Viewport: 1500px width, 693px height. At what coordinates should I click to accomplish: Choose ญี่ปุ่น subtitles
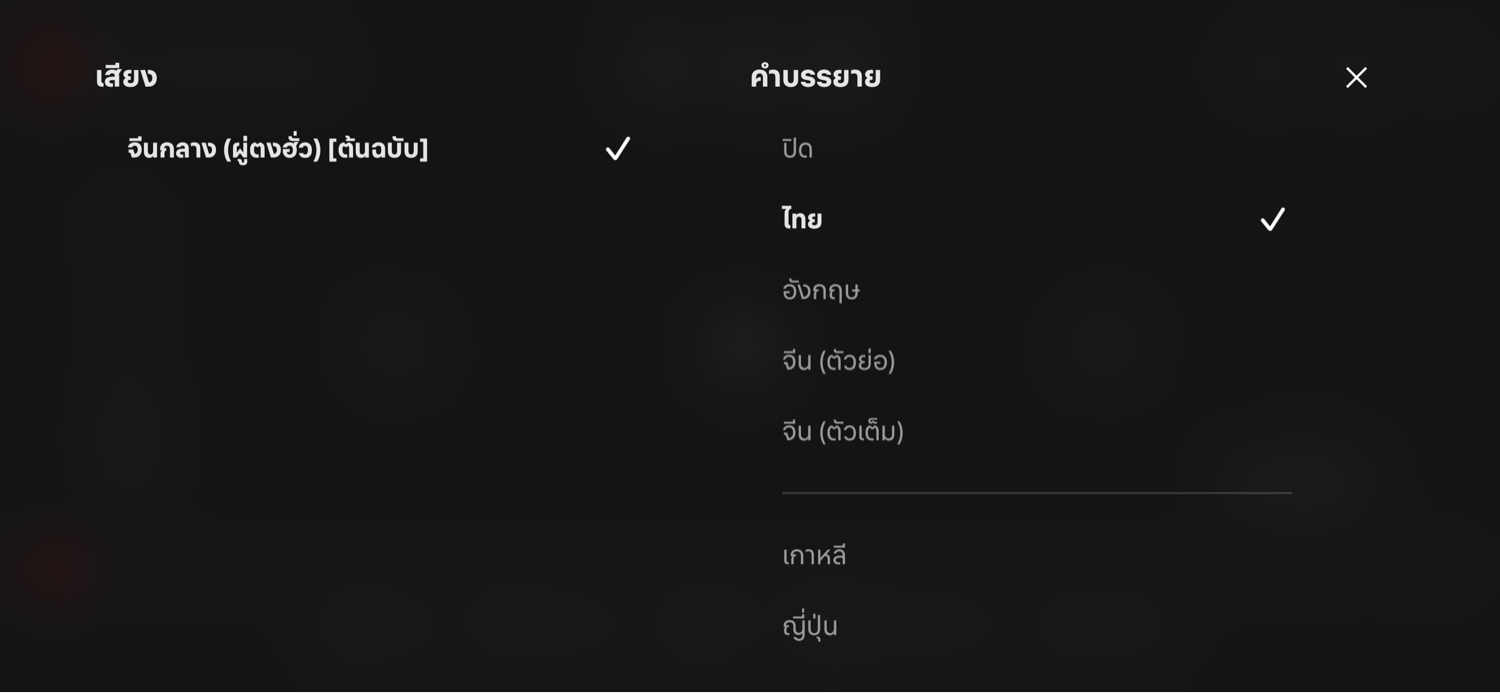(x=810, y=627)
